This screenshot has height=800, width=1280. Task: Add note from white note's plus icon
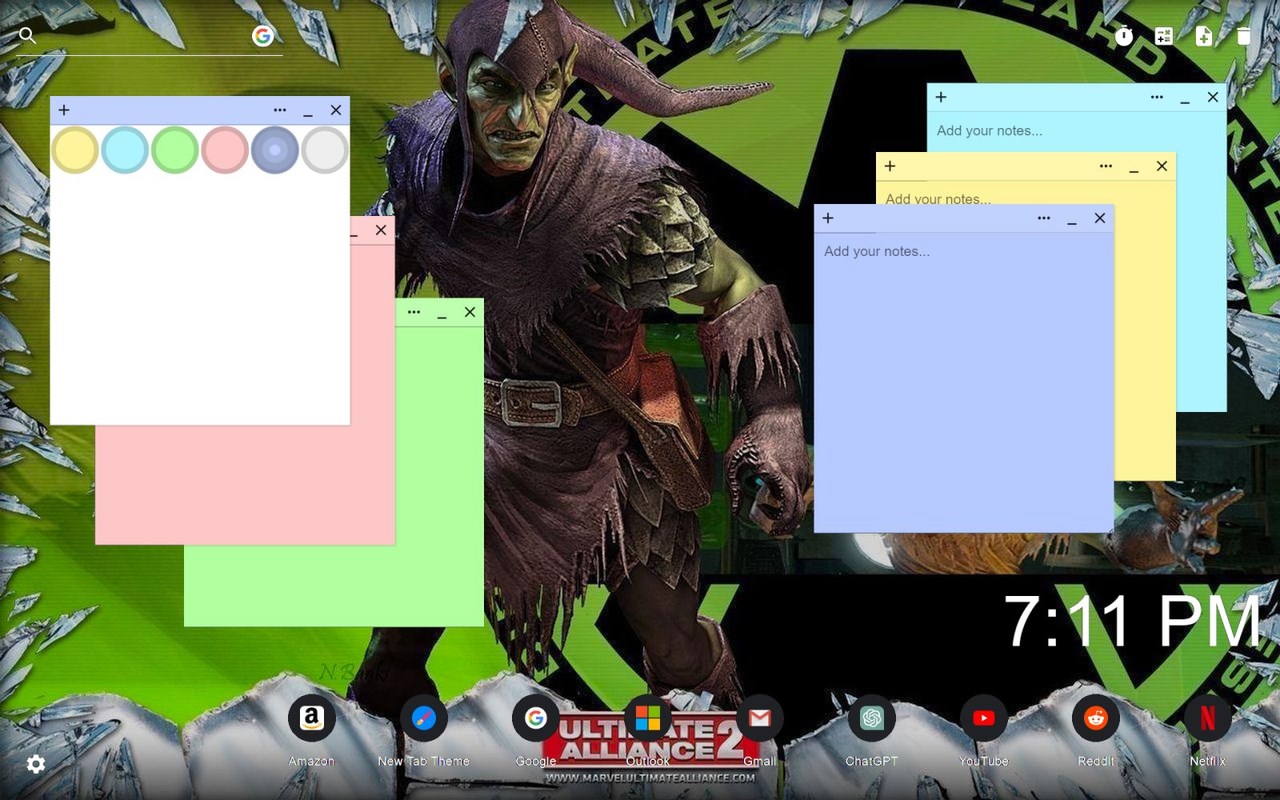[x=64, y=110]
